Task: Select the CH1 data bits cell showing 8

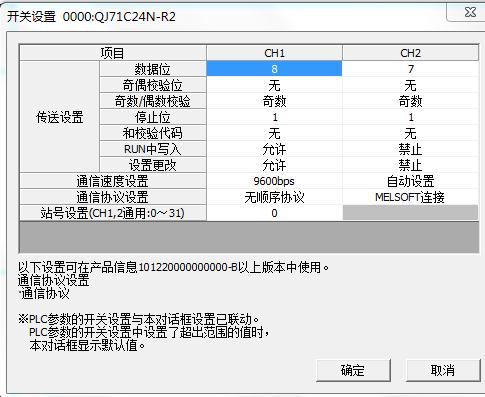Action: click(274, 69)
